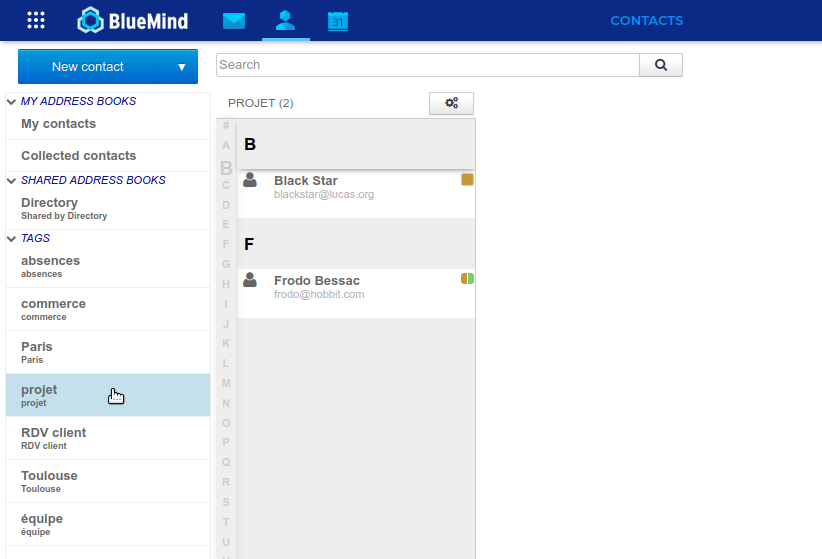Jump to letter F in index
Screen dimensions: 822x559
point(226,244)
